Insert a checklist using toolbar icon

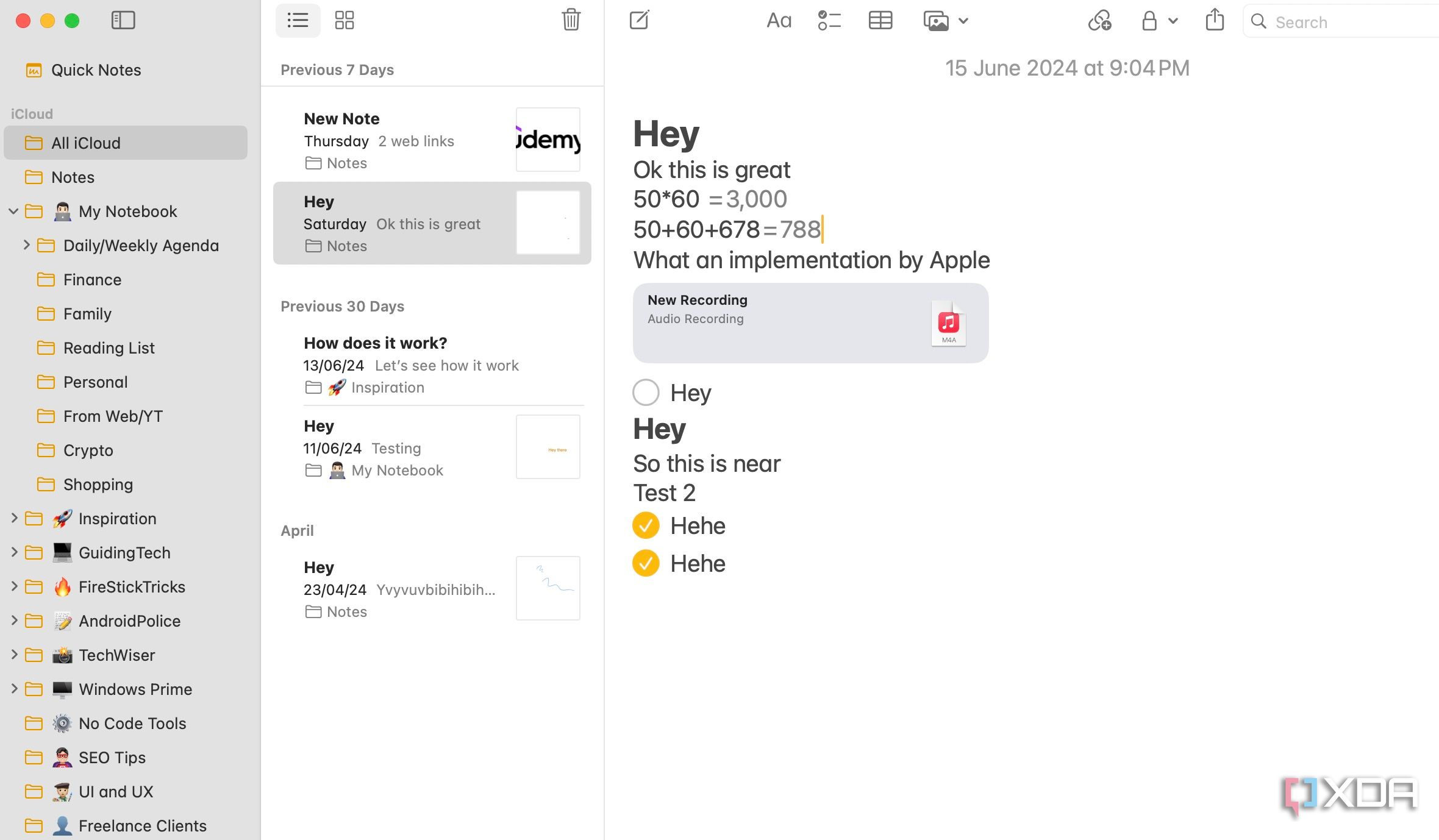point(829,21)
